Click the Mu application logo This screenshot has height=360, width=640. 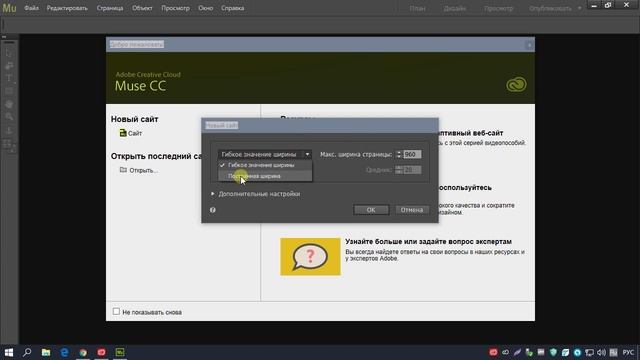point(9,8)
